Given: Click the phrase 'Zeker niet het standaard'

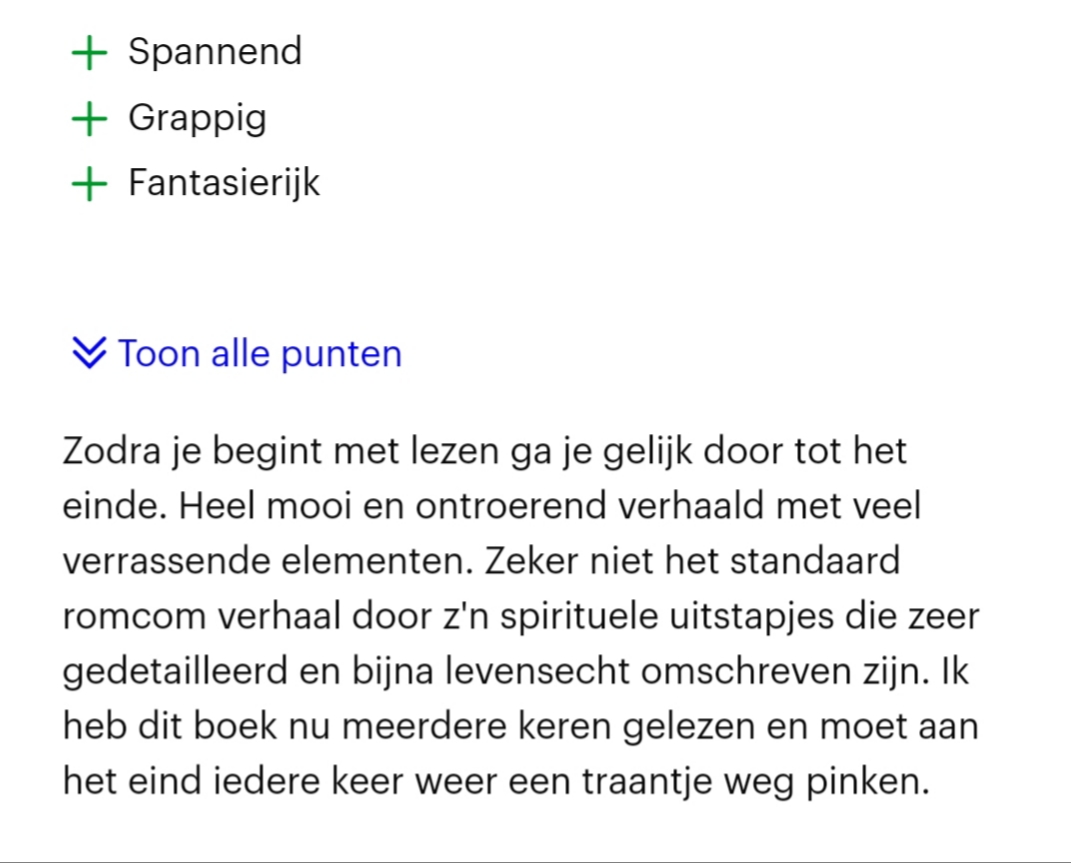Looking at the screenshot, I should click(692, 561).
